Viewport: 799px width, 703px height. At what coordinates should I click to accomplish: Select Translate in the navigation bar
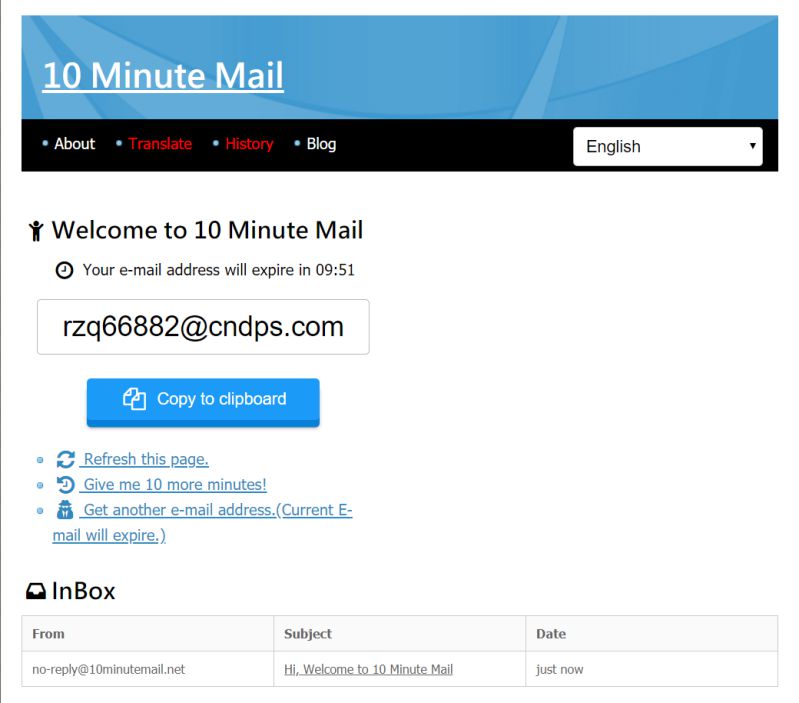point(160,144)
